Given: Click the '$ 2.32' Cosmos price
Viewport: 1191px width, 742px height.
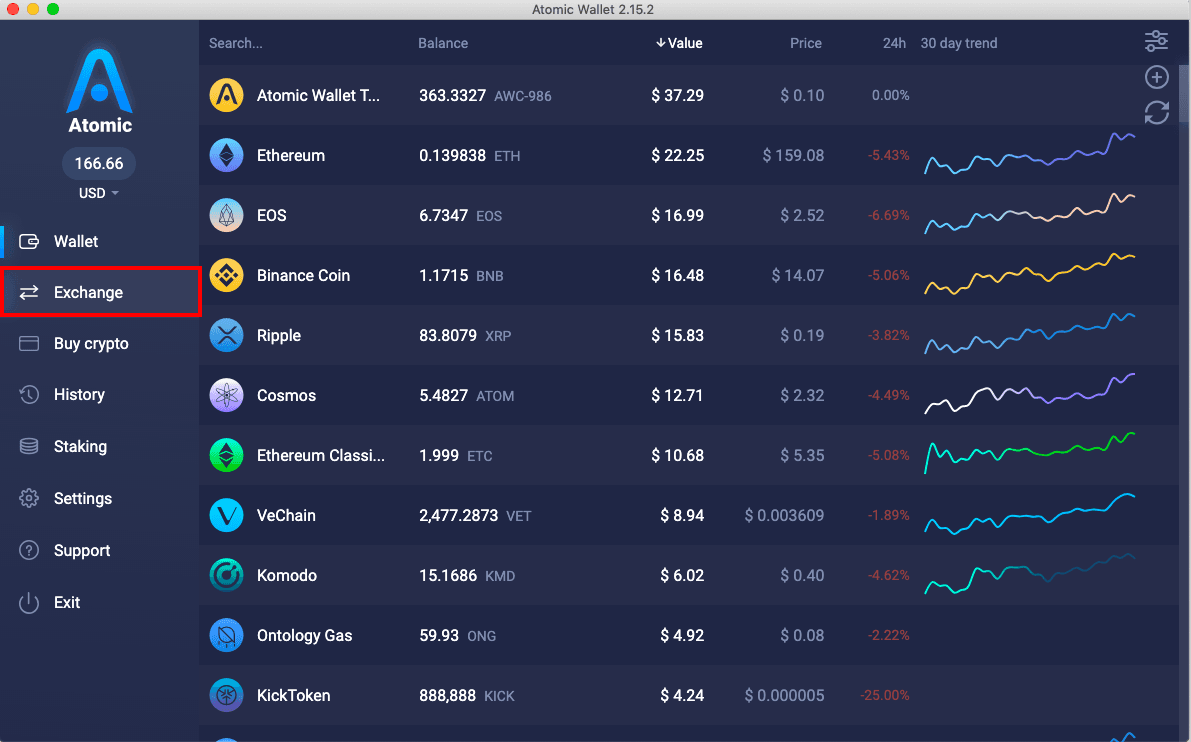Looking at the screenshot, I should coord(802,396).
